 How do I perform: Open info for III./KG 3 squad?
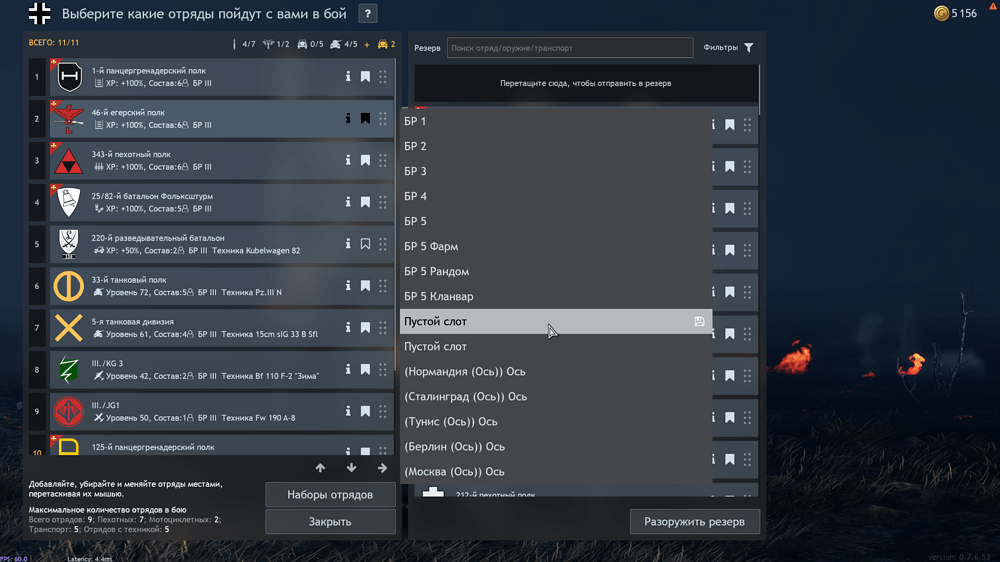pyautogui.click(x=348, y=369)
